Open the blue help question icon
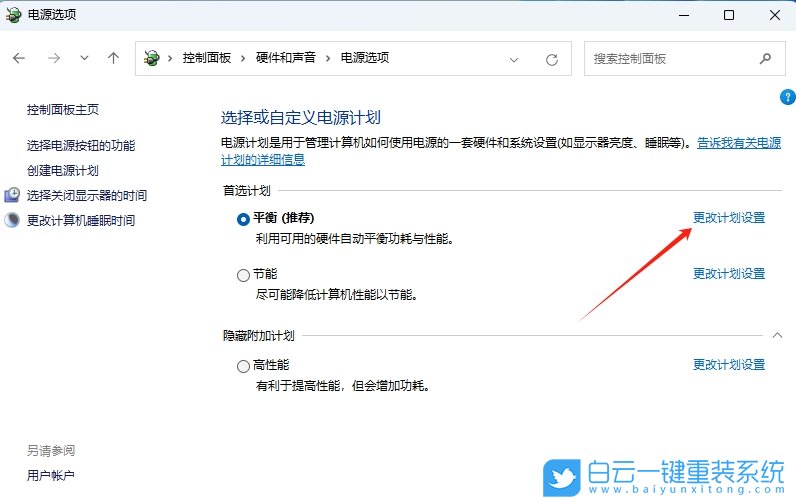Screen dimensions: 796x502 787,96
